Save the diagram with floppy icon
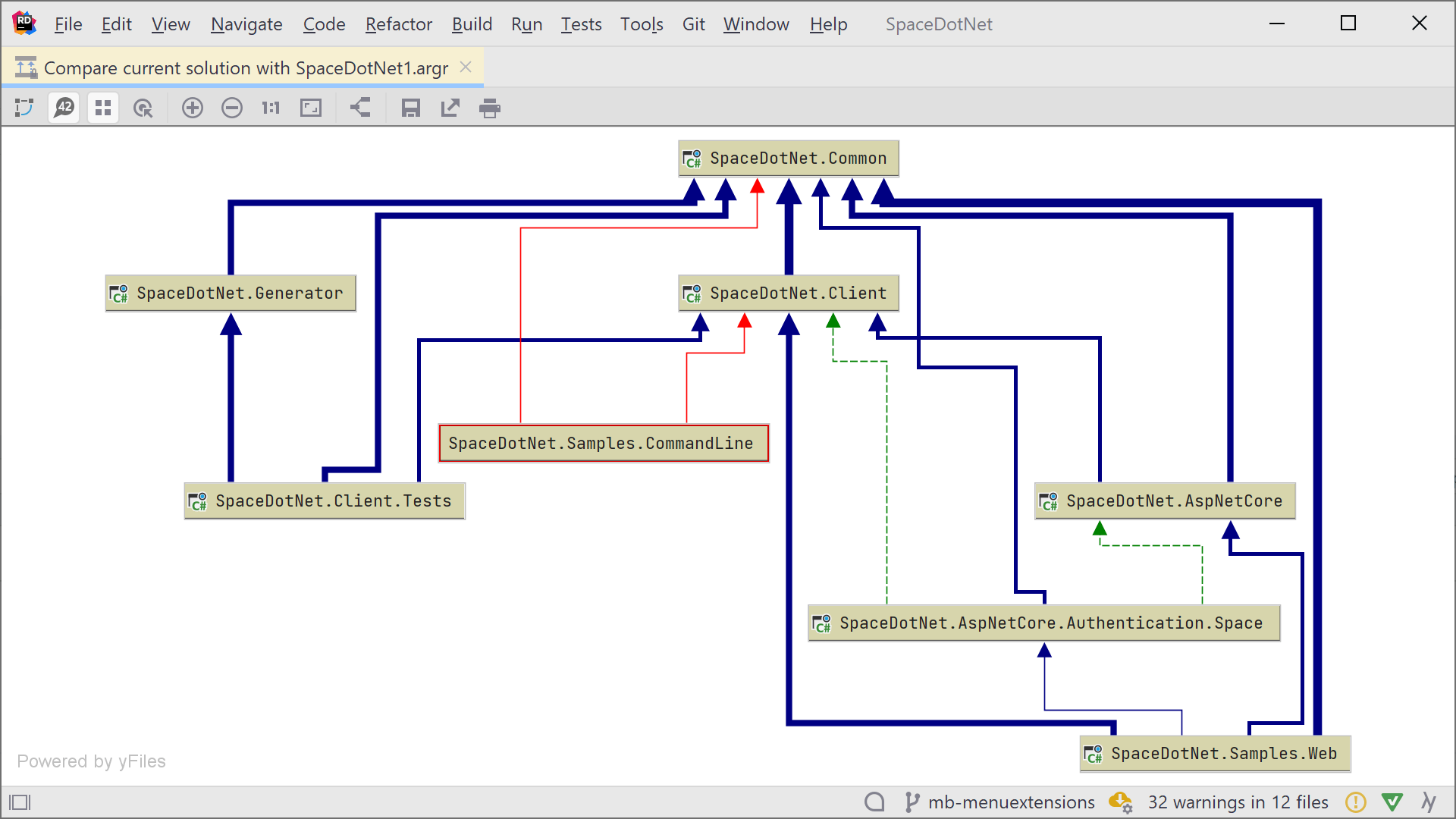This screenshot has height=819, width=1456. pyautogui.click(x=410, y=108)
